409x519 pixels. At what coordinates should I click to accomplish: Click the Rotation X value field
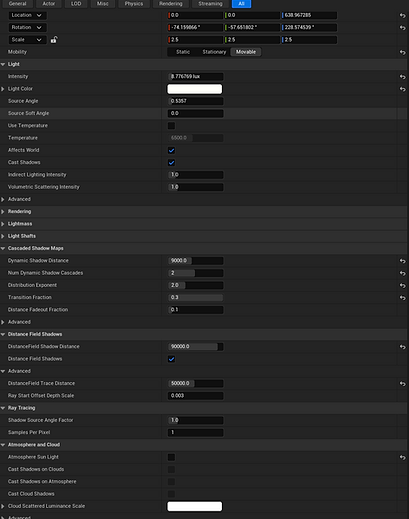(195, 27)
